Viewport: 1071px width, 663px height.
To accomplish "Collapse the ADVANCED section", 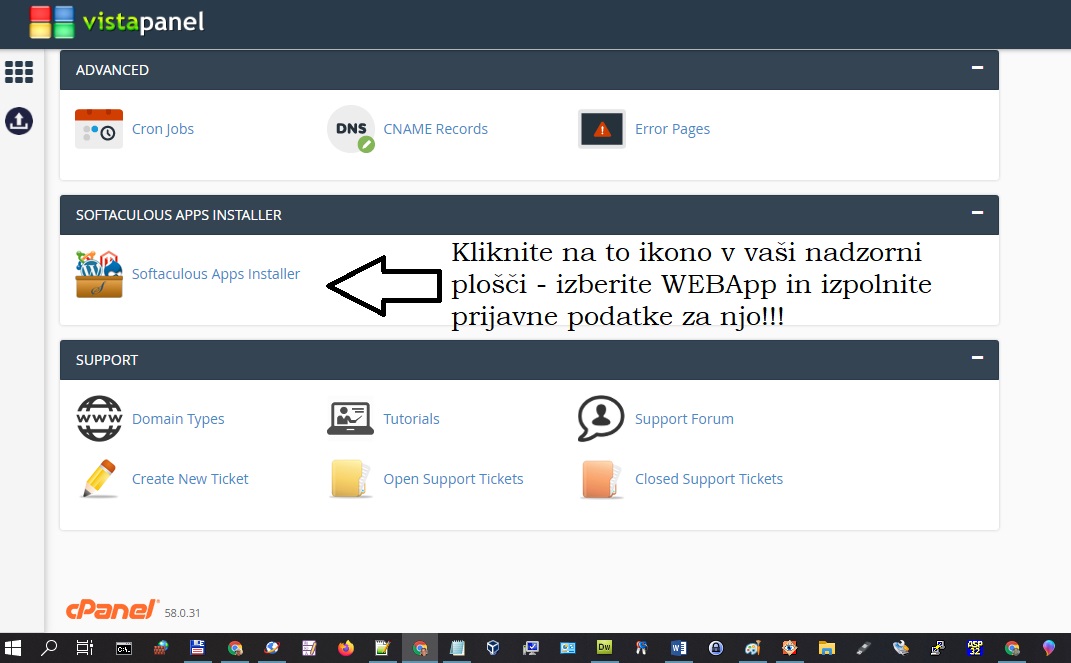I will 977,68.
